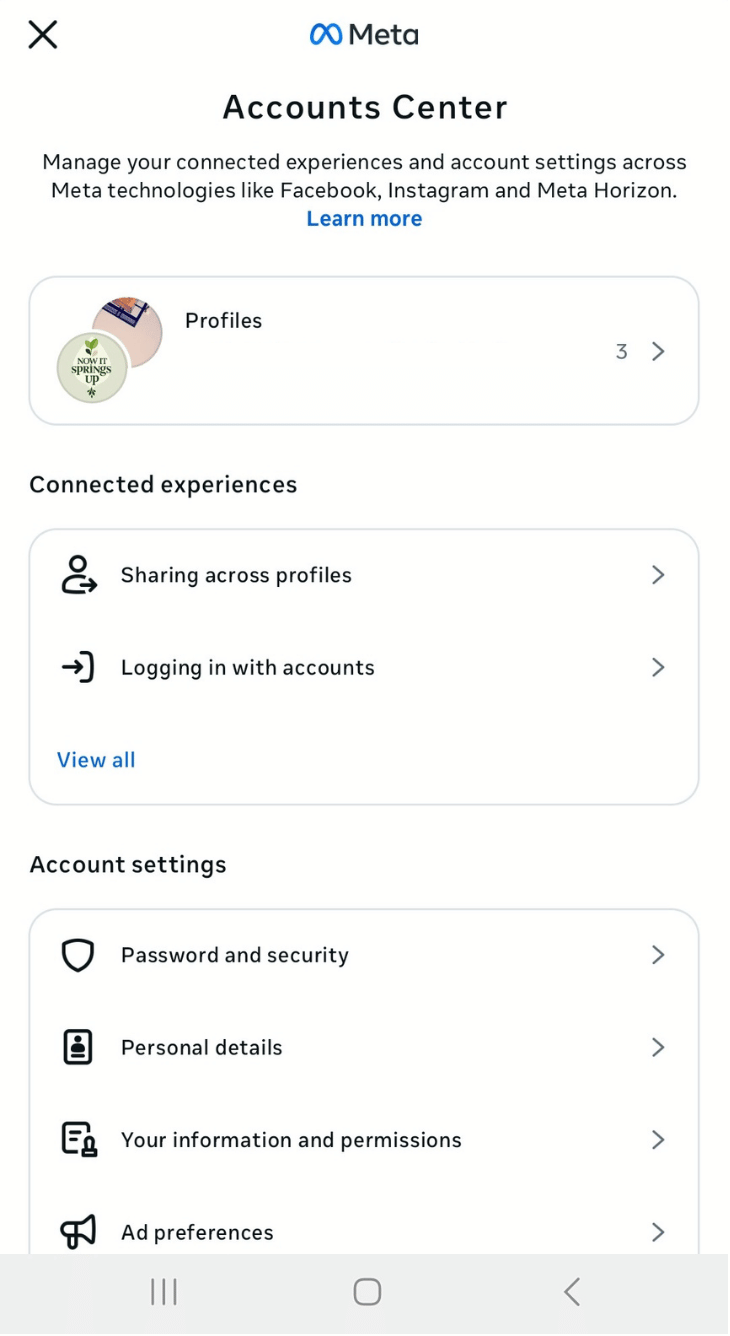Select the Ad preferences label

click(197, 1232)
